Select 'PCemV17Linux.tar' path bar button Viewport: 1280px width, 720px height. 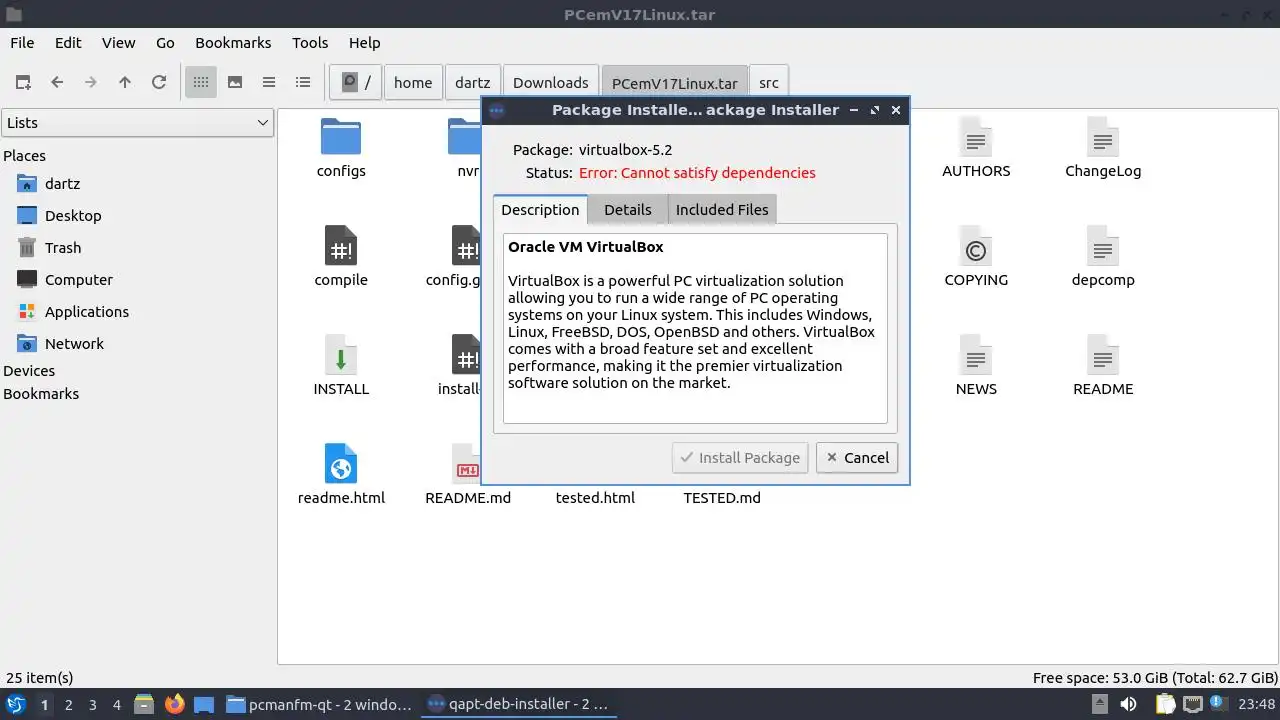tap(675, 83)
